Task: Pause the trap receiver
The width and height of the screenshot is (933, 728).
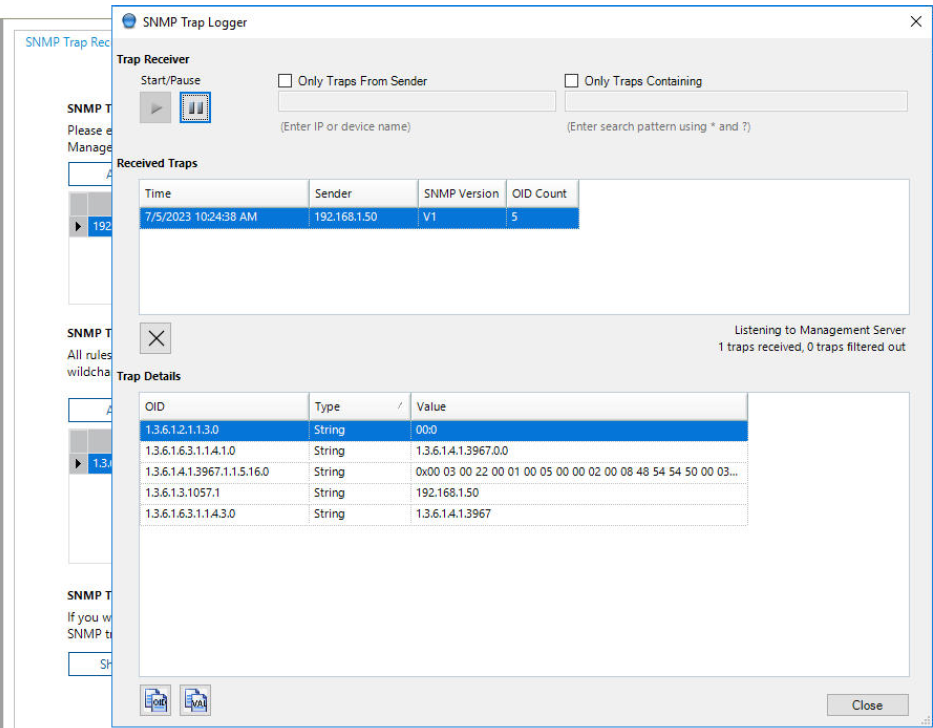Action: click(x=195, y=107)
